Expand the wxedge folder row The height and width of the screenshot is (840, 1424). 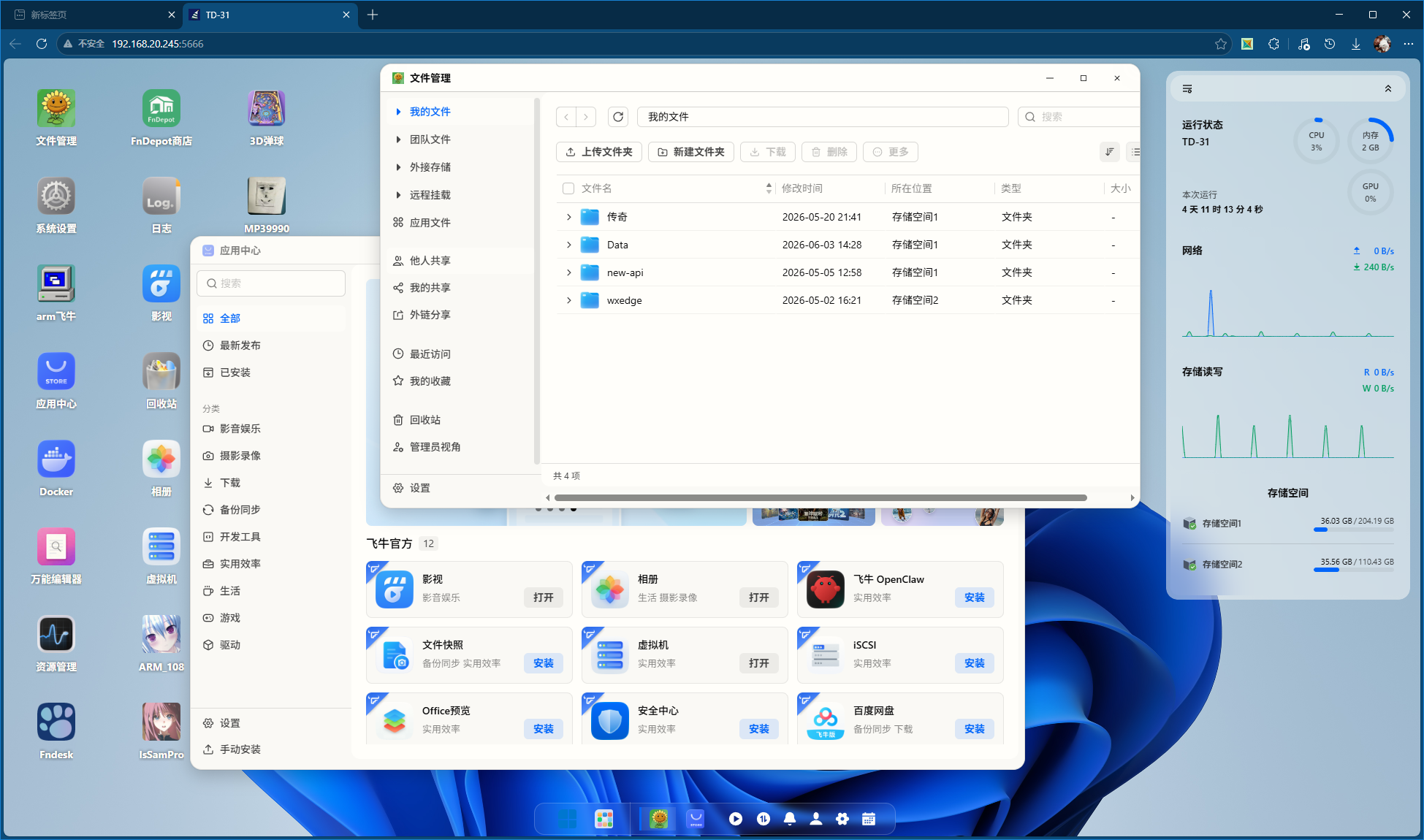tap(569, 300)
